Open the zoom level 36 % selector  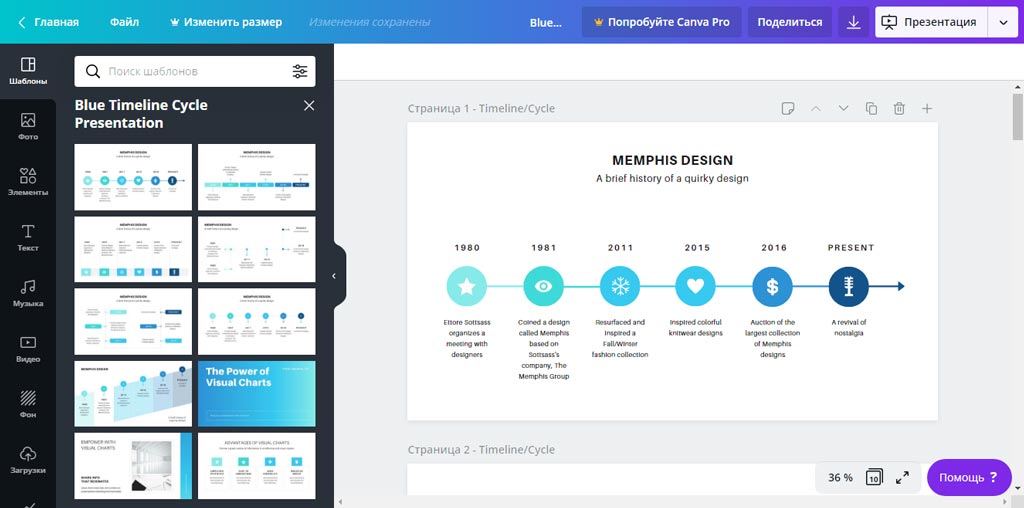coord(840,477)
